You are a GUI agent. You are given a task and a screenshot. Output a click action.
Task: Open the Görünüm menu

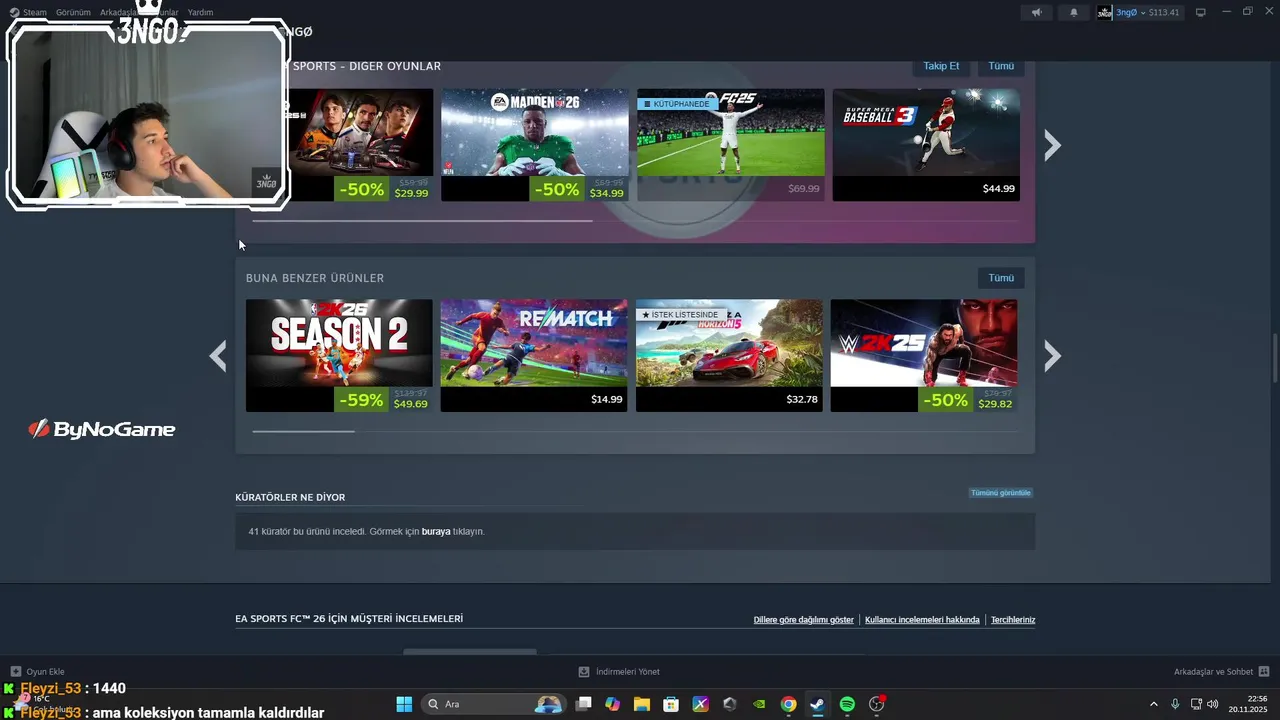tap(73, 12)
